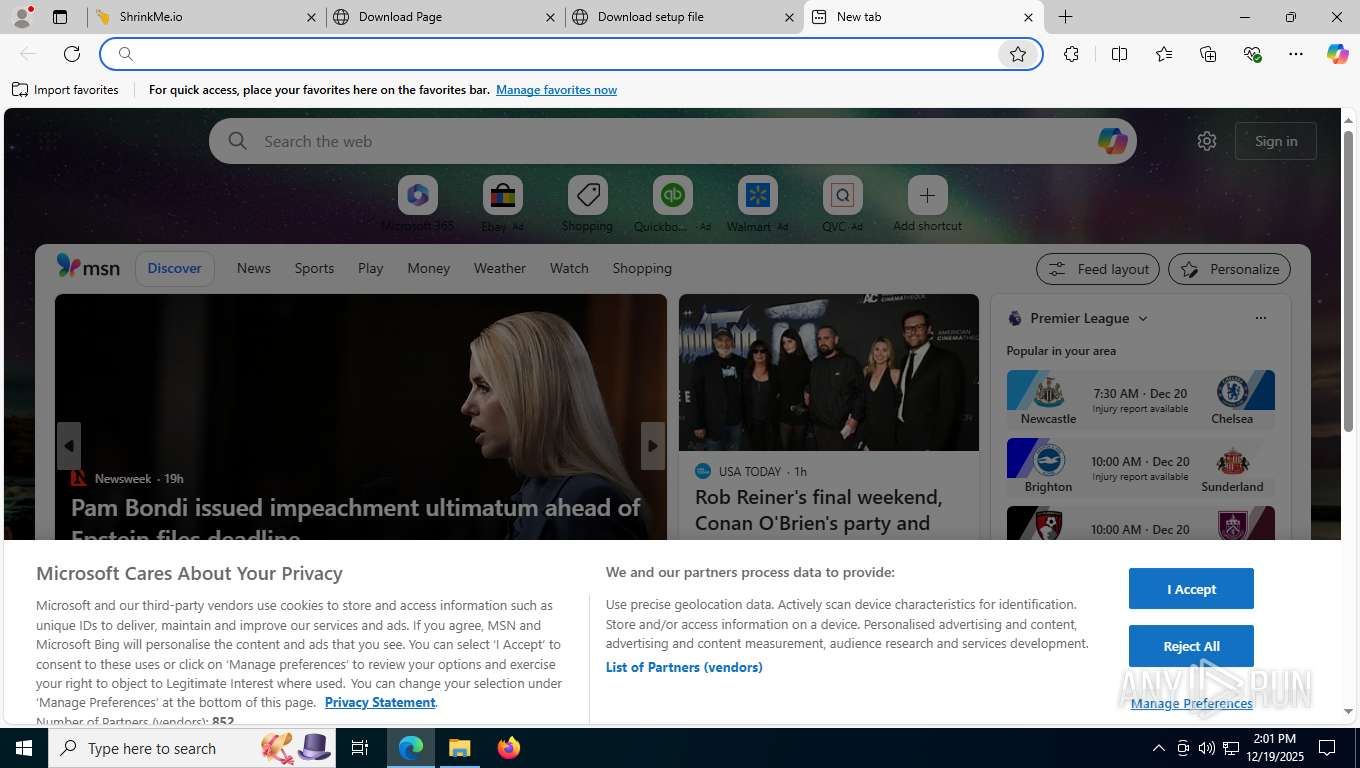Open the Privacy Statement link
Screen dimensions: 1360x768
(x=380, y=702)
